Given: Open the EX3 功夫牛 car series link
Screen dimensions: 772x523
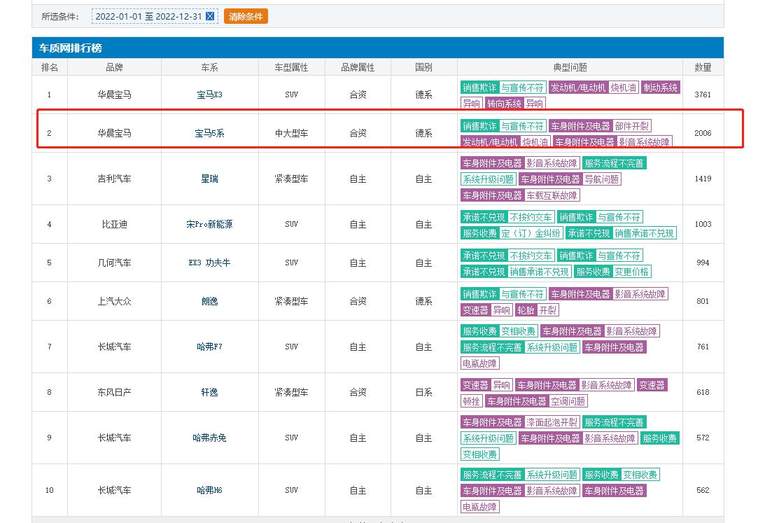Looking at the screenshot, I should click(209, 262).
